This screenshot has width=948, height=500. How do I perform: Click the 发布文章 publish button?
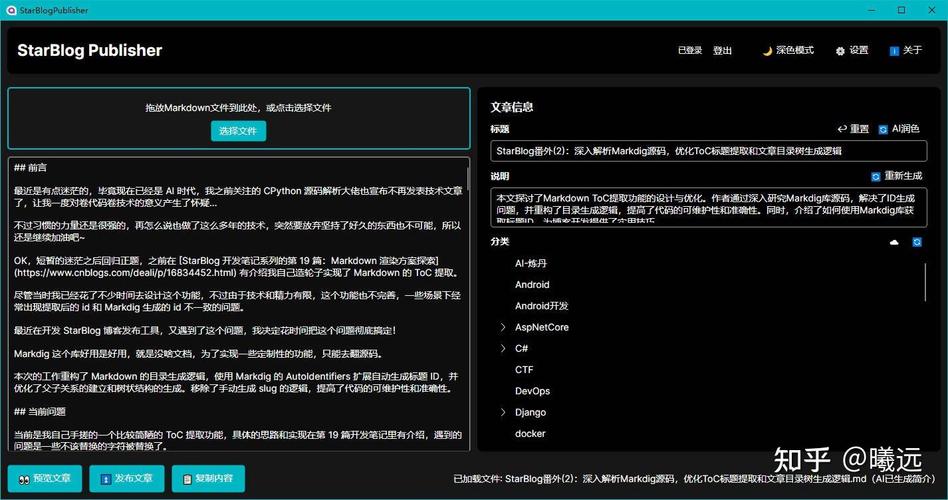(126, 478)
